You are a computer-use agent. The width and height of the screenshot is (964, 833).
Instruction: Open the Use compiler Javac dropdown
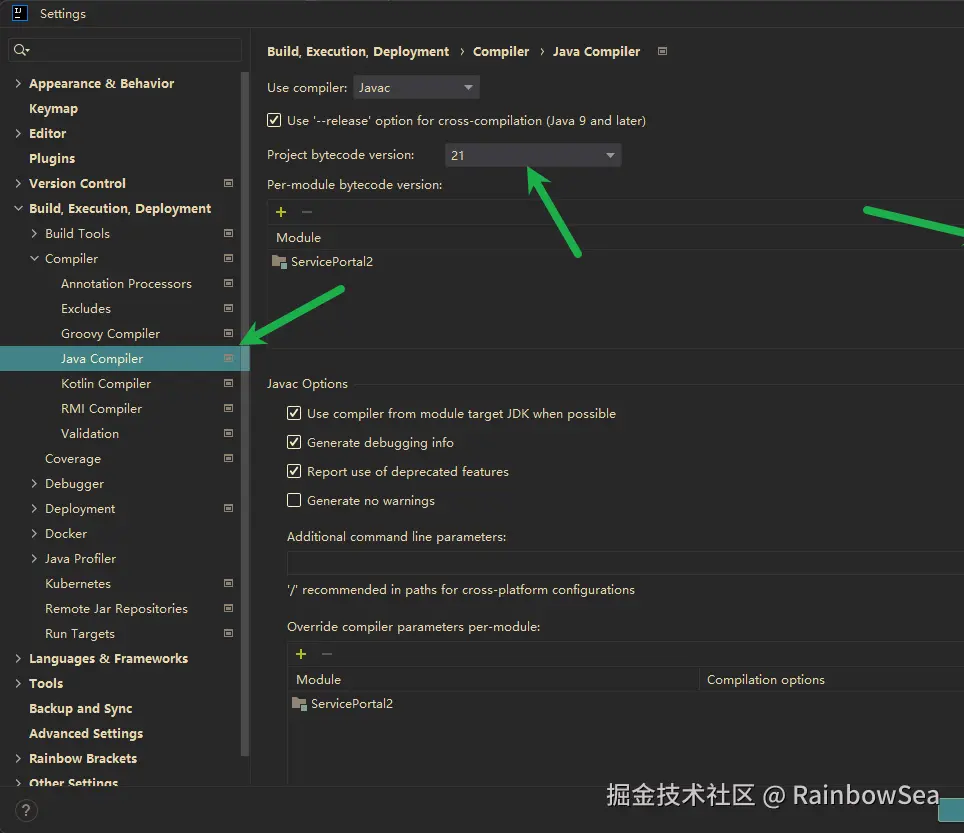point(416,87)
